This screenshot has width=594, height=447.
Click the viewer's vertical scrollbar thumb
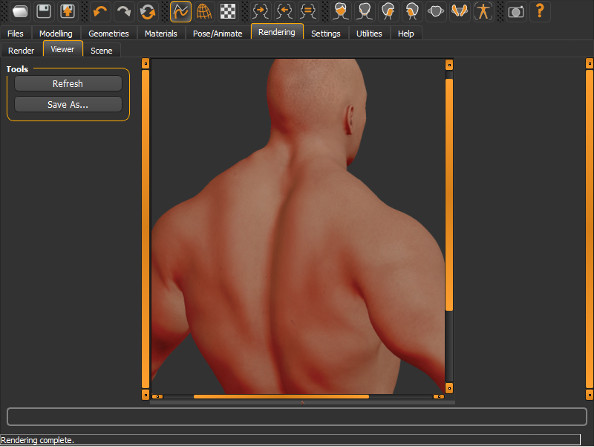[x=449, y=195]
